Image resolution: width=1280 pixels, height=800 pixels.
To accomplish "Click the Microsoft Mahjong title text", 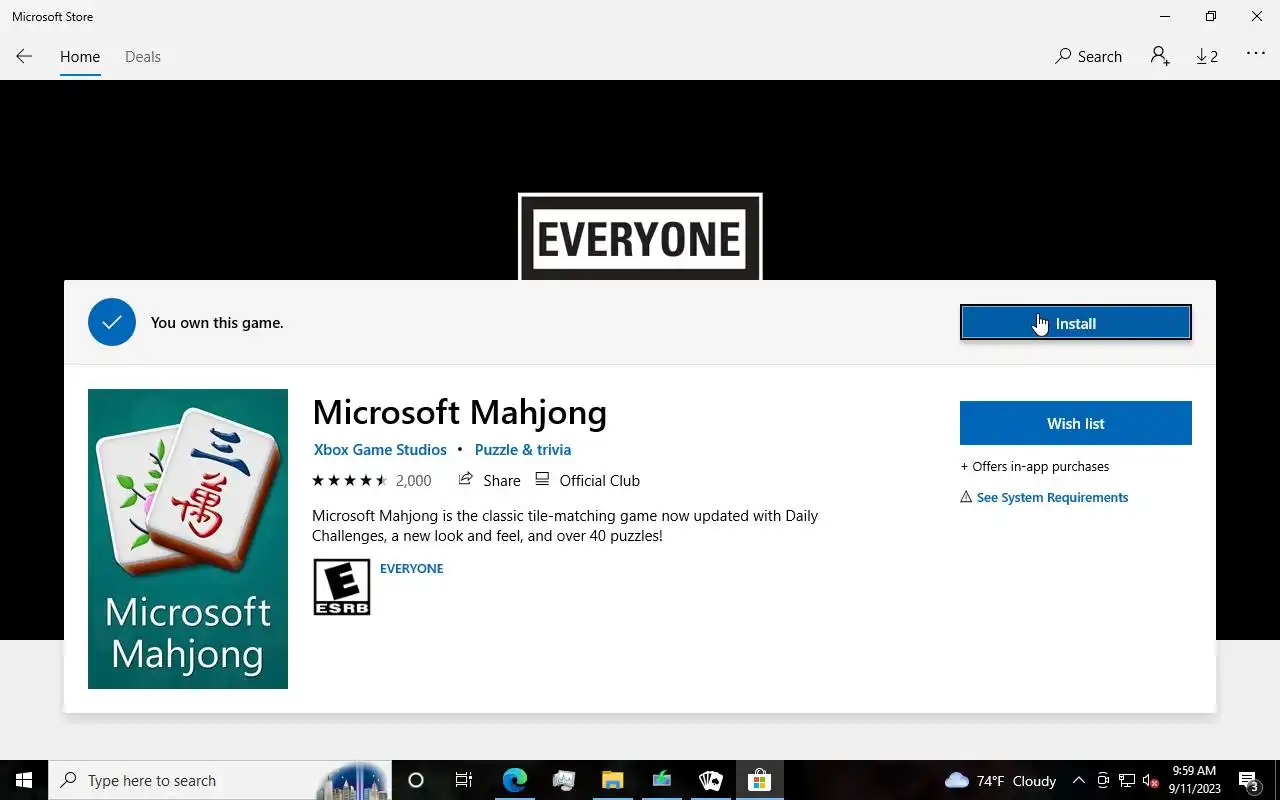I will (459, 412).
